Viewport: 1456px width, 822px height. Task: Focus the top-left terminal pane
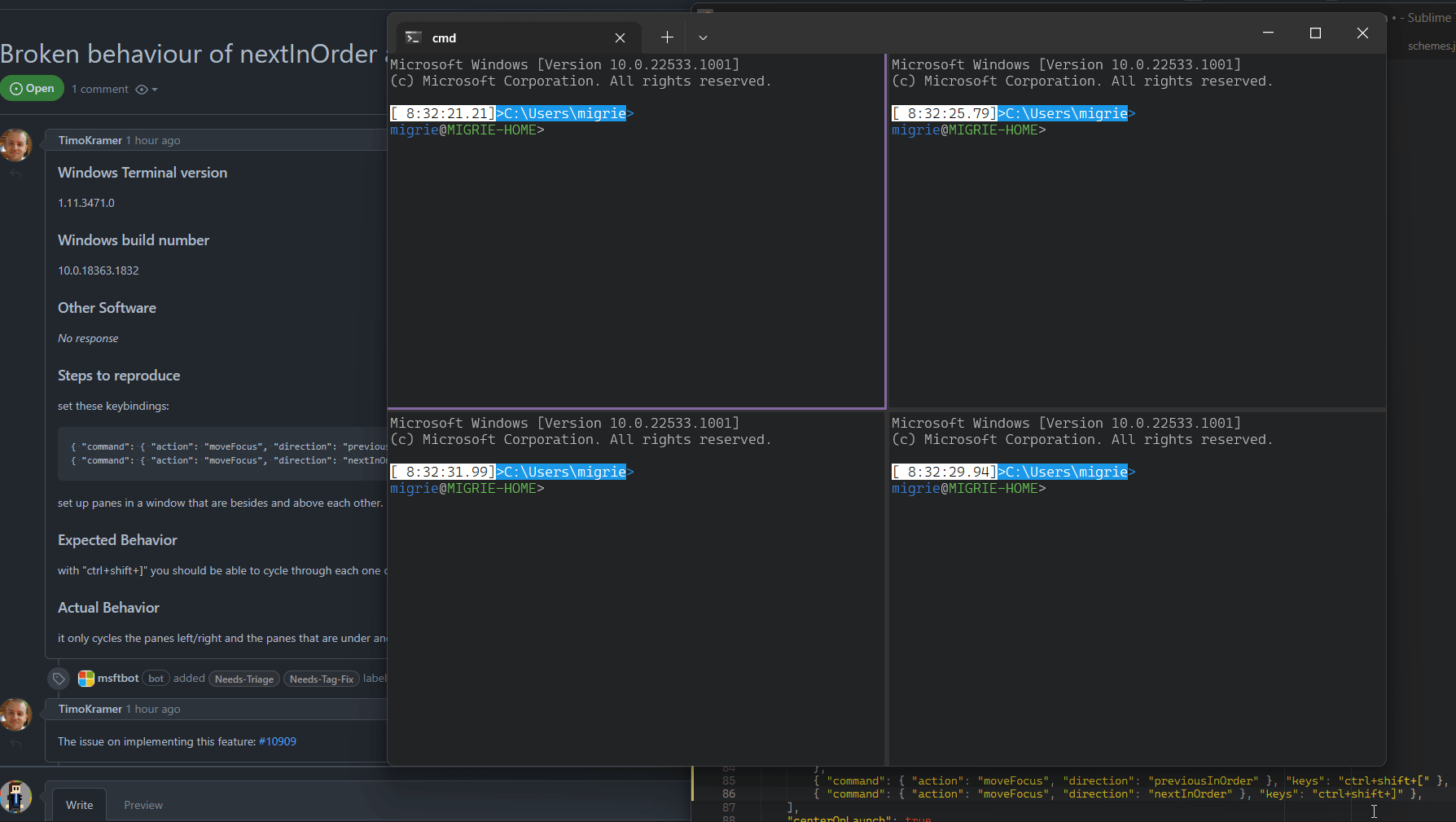tap(636, 231)
